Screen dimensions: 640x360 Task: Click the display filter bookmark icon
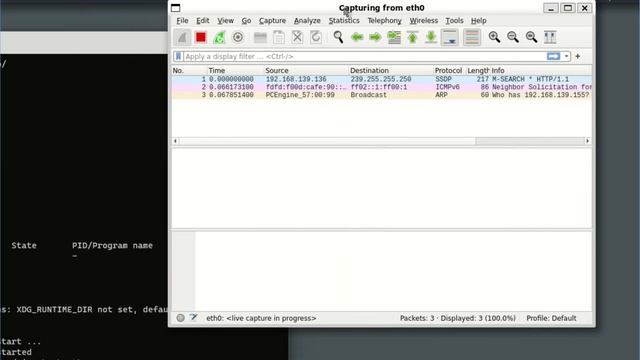pos(178,56)
